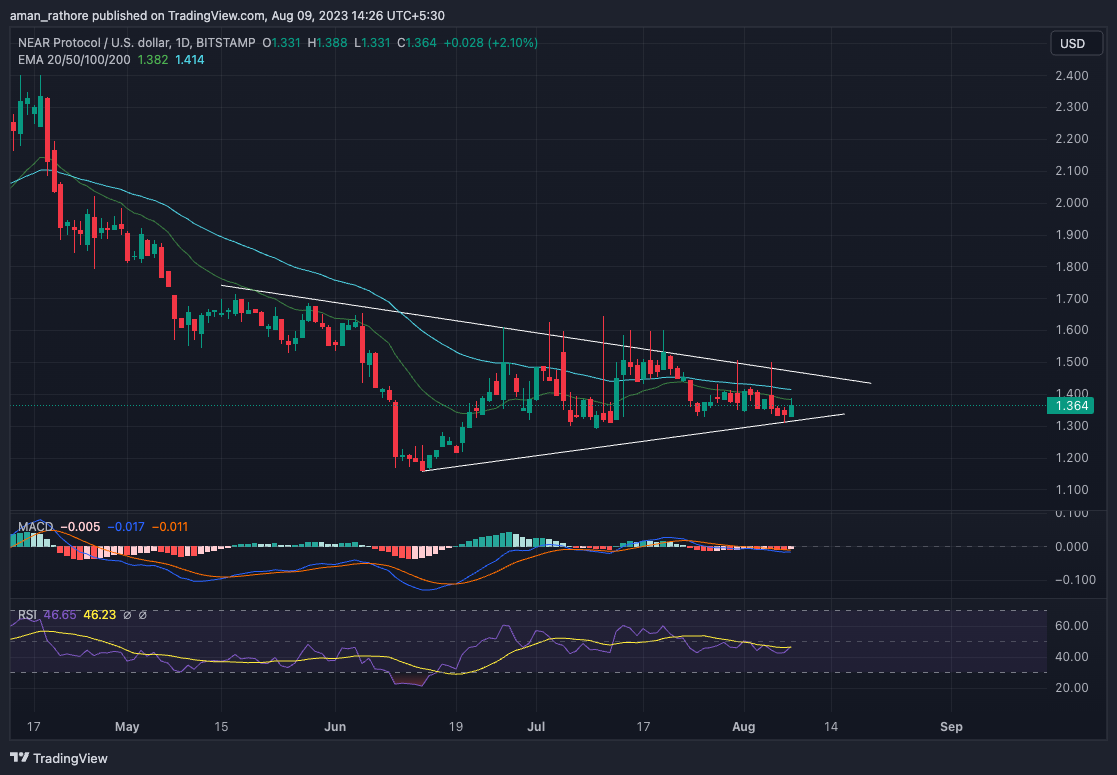The width and height of the screenshot is (1117, 775).
Task: Click the Sep label on time axis
Action: 951,727
